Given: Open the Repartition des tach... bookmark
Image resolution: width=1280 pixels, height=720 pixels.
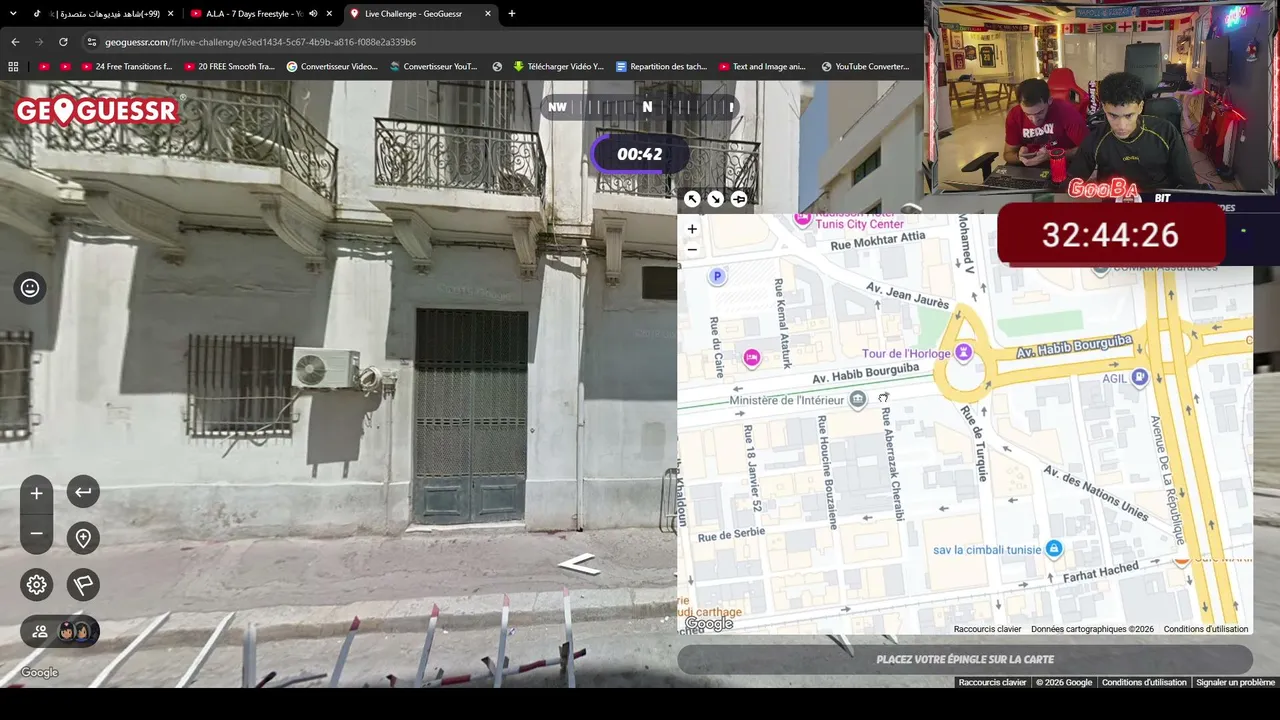Looking at the screenshot, I should (x=662, y=67).
